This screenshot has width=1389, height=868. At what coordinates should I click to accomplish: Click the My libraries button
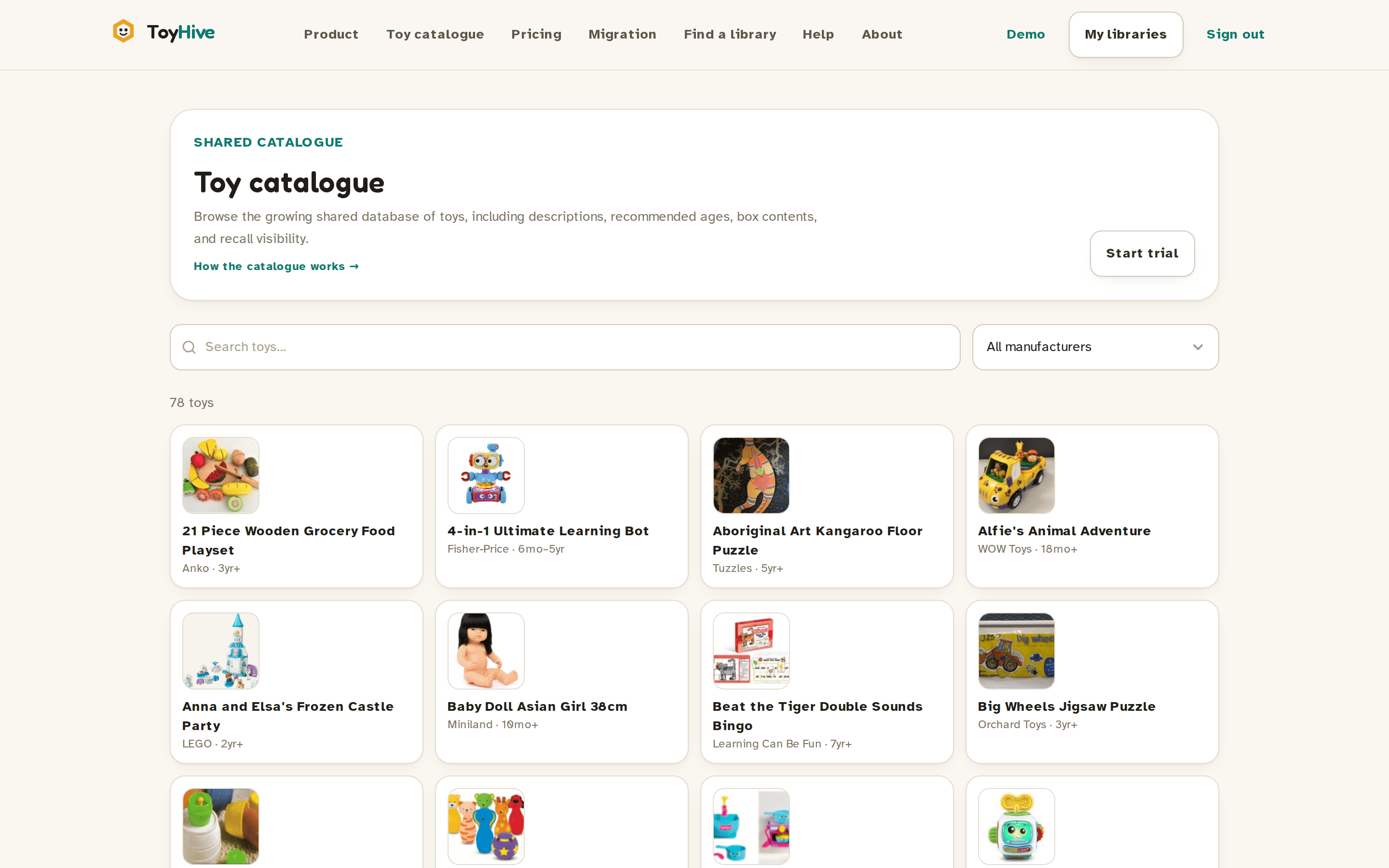click(x=1126, y=34)
